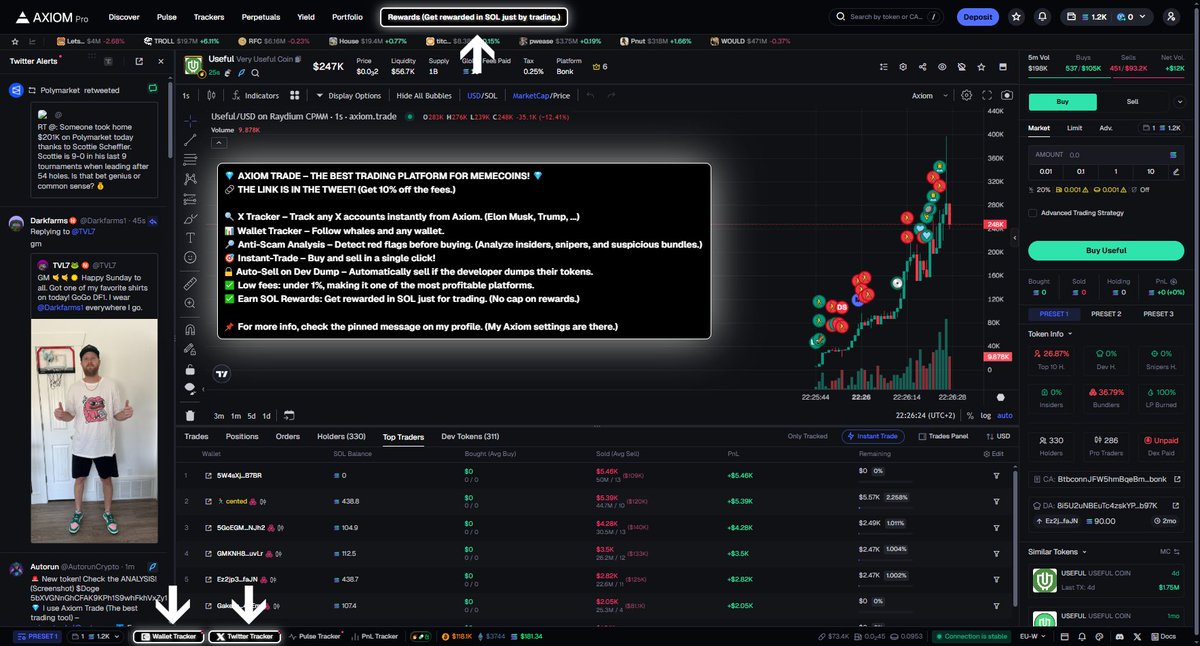Open the Discover menu
Image resolution: width=1200 pixels, height=646 pixels.
pyautogui.click(x=124, y=17)
